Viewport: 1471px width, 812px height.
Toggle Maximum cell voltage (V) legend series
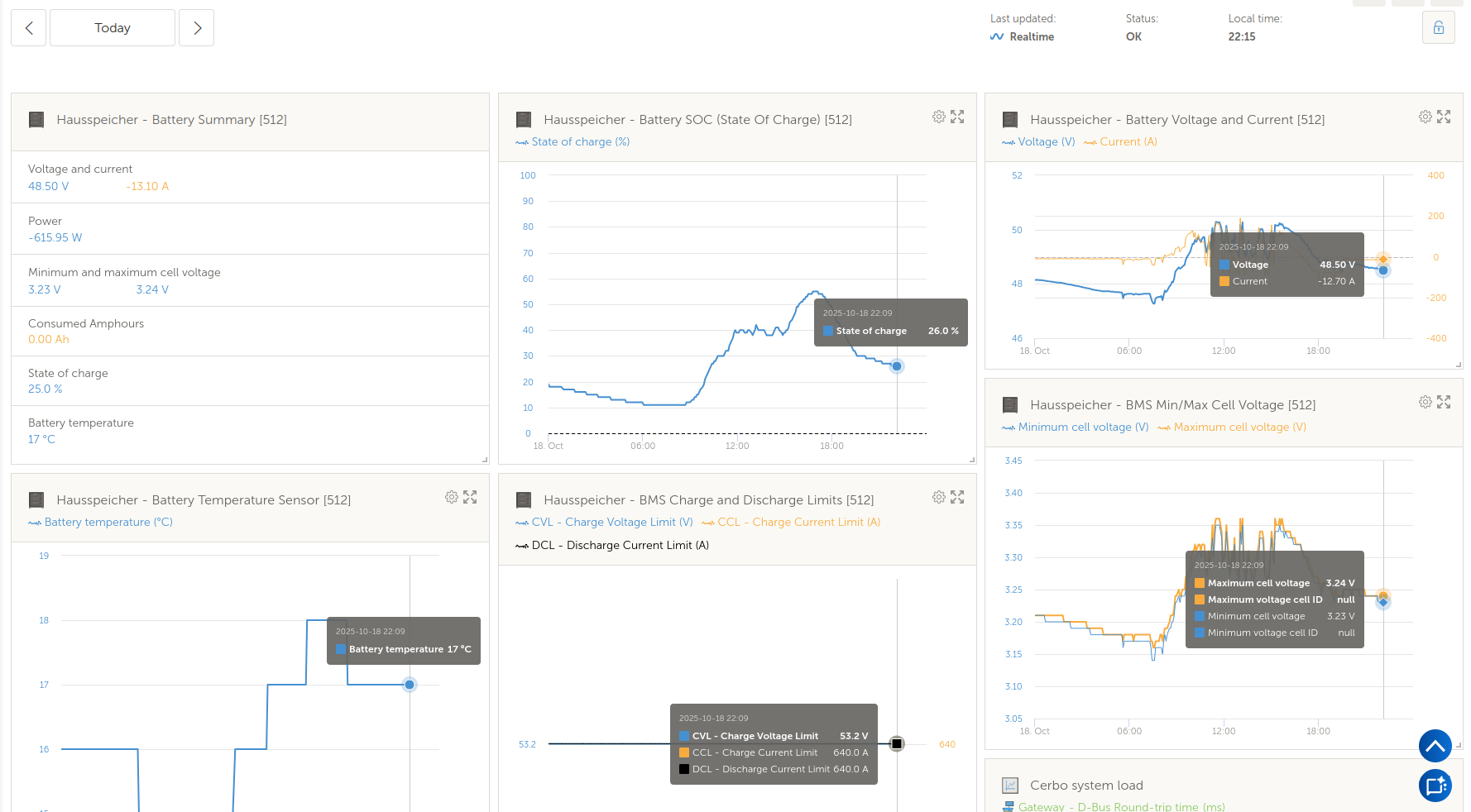tap(1239, 427)
